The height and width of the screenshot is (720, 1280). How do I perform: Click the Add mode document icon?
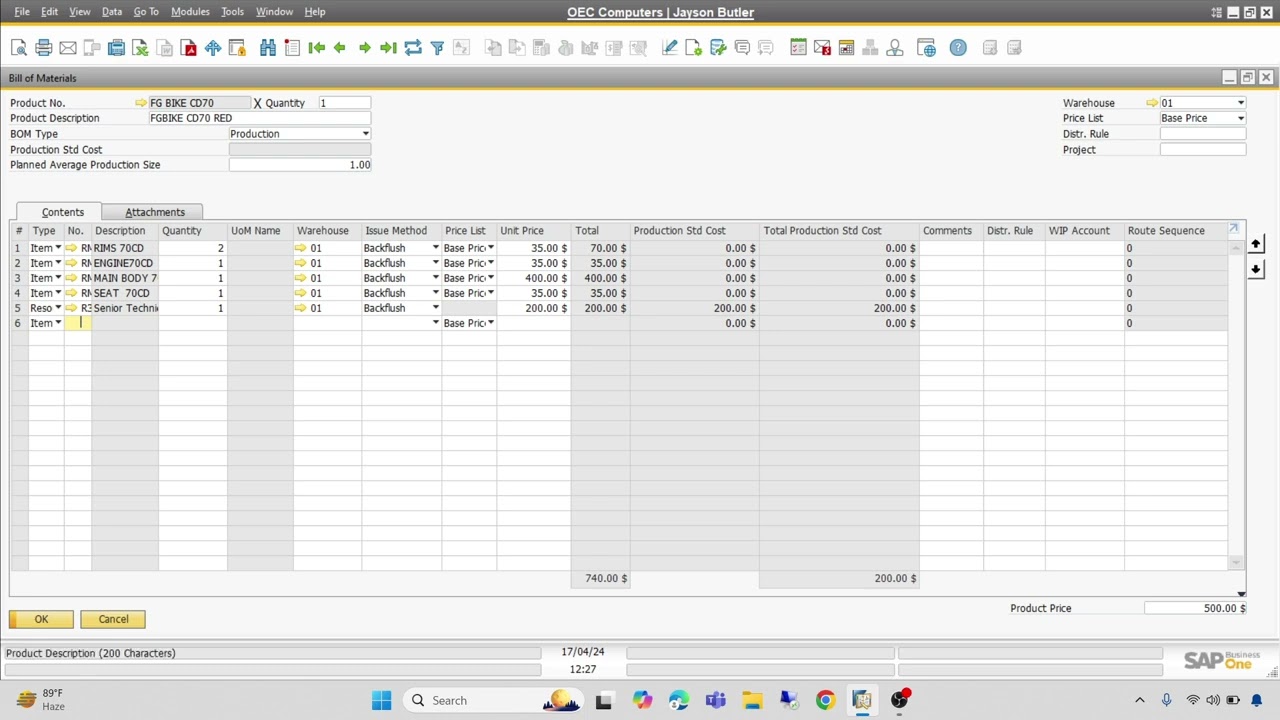tap(292, 48)
